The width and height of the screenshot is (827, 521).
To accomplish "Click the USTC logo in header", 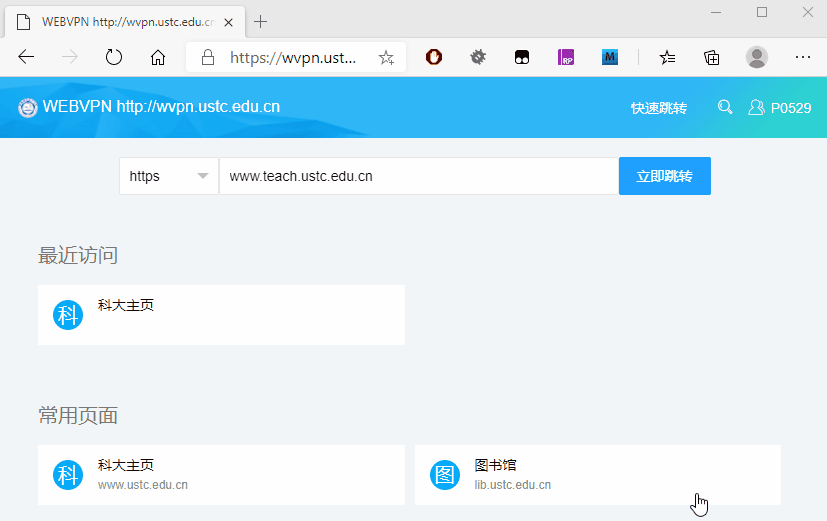I will tap(27, 108).
